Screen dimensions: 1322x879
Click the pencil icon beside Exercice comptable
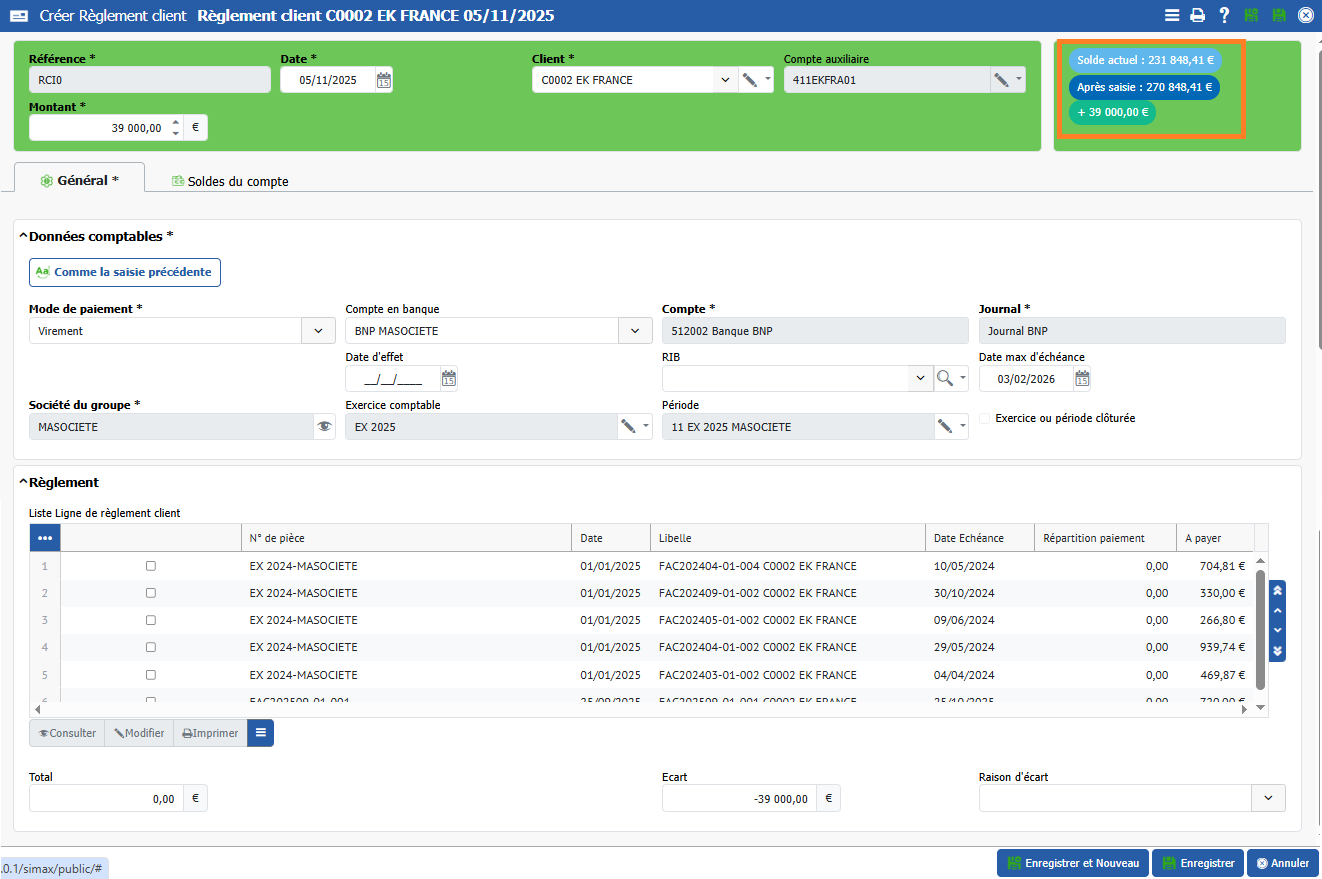628,427
